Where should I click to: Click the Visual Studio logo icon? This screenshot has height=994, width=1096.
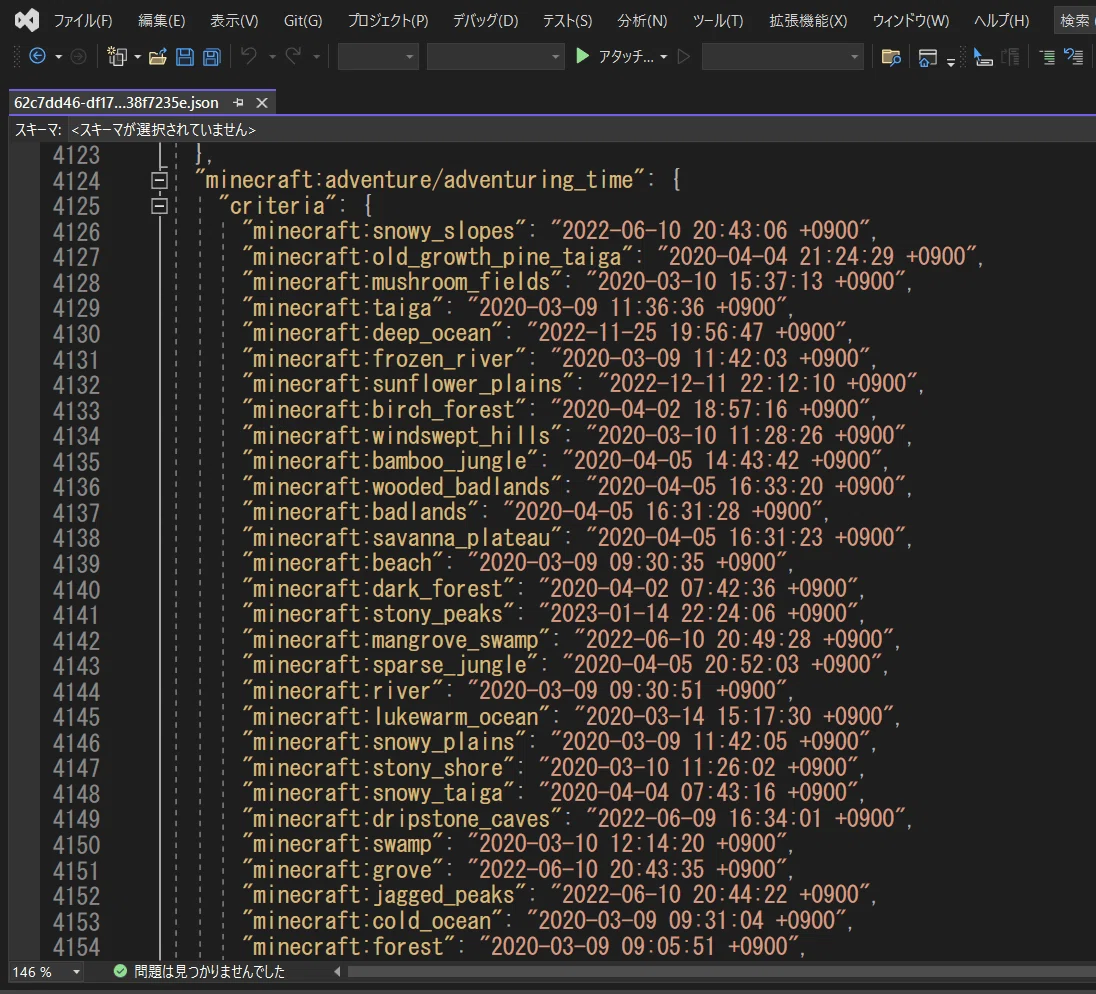[27, 20]
